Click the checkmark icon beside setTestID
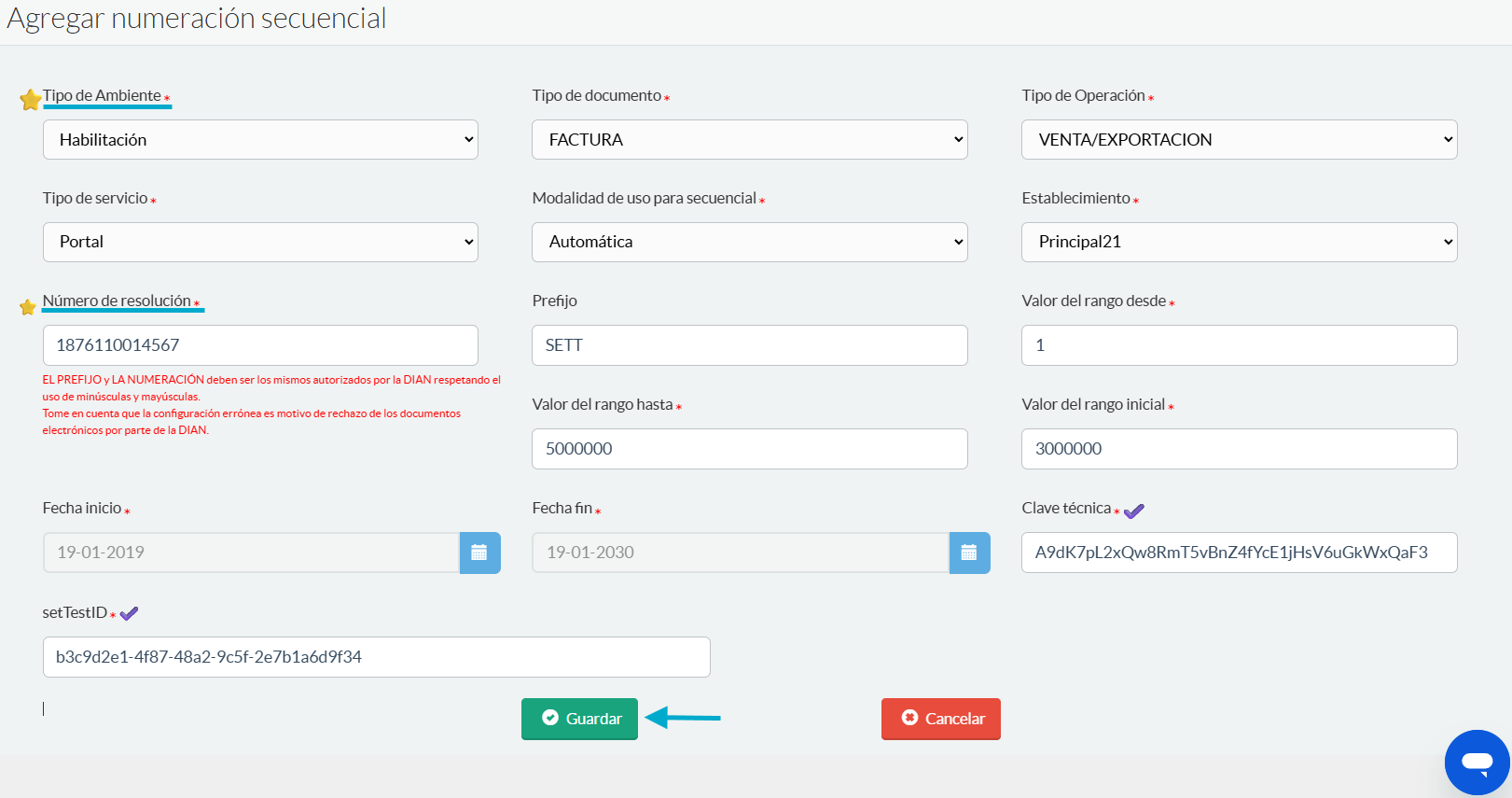1512x798 pixels. click(x=129, y=613)
